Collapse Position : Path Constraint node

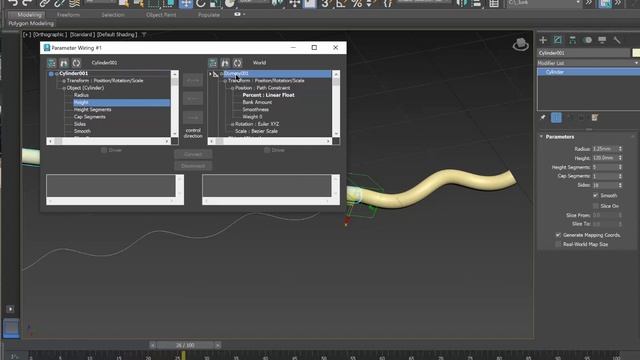pos(232,88)
